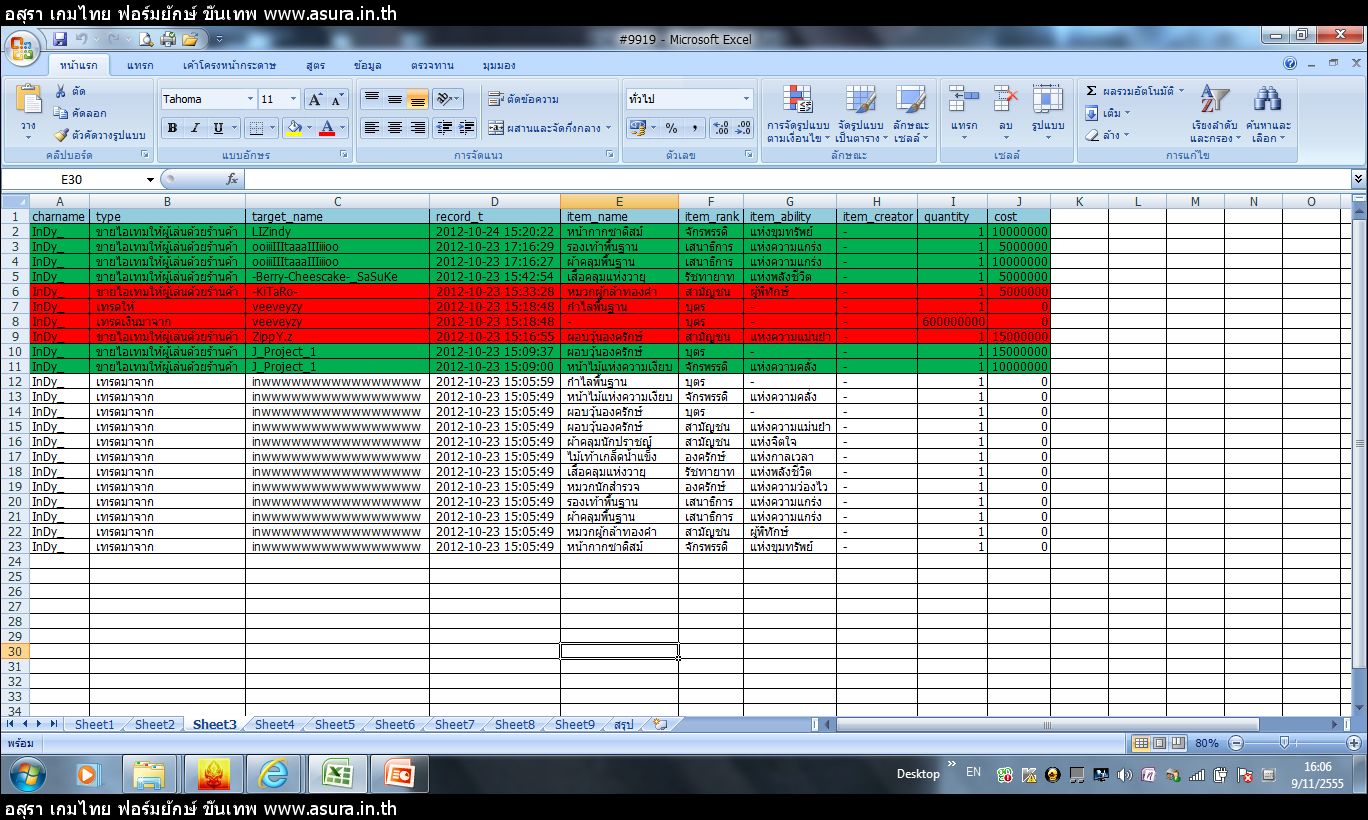1368x820 pixels.
Task: Open the Tahoma font name dropdown
Action: click(250, 99)
